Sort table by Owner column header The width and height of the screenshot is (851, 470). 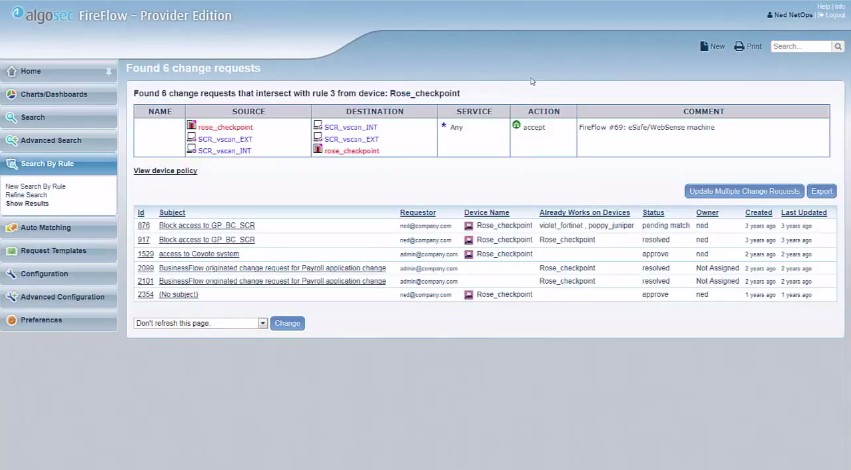(707, 213)
